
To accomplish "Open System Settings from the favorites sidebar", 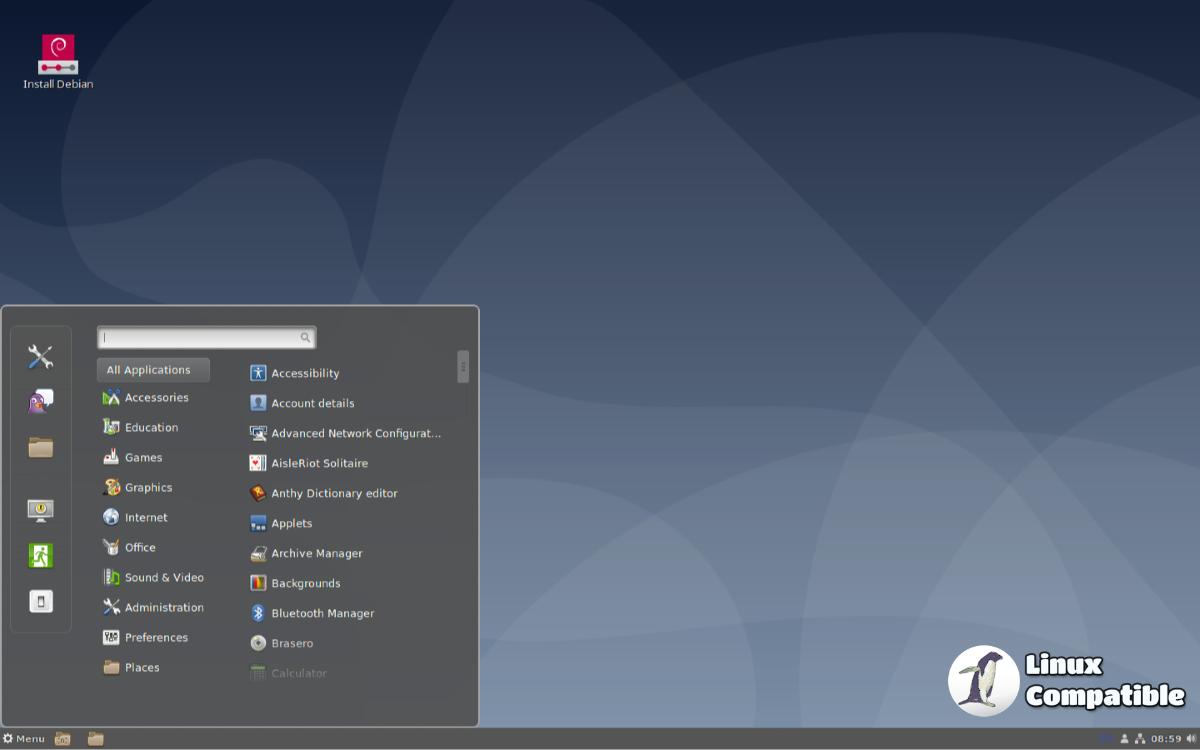I will pos(40,357).
